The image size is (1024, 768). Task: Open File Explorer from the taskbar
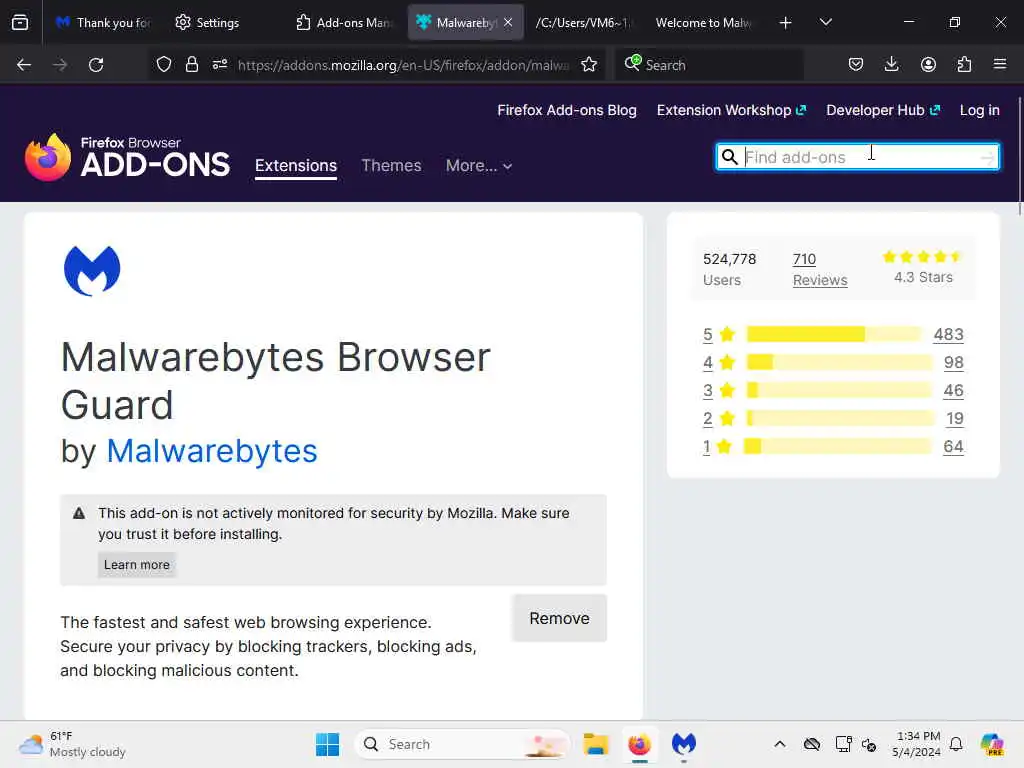(596, 744)
